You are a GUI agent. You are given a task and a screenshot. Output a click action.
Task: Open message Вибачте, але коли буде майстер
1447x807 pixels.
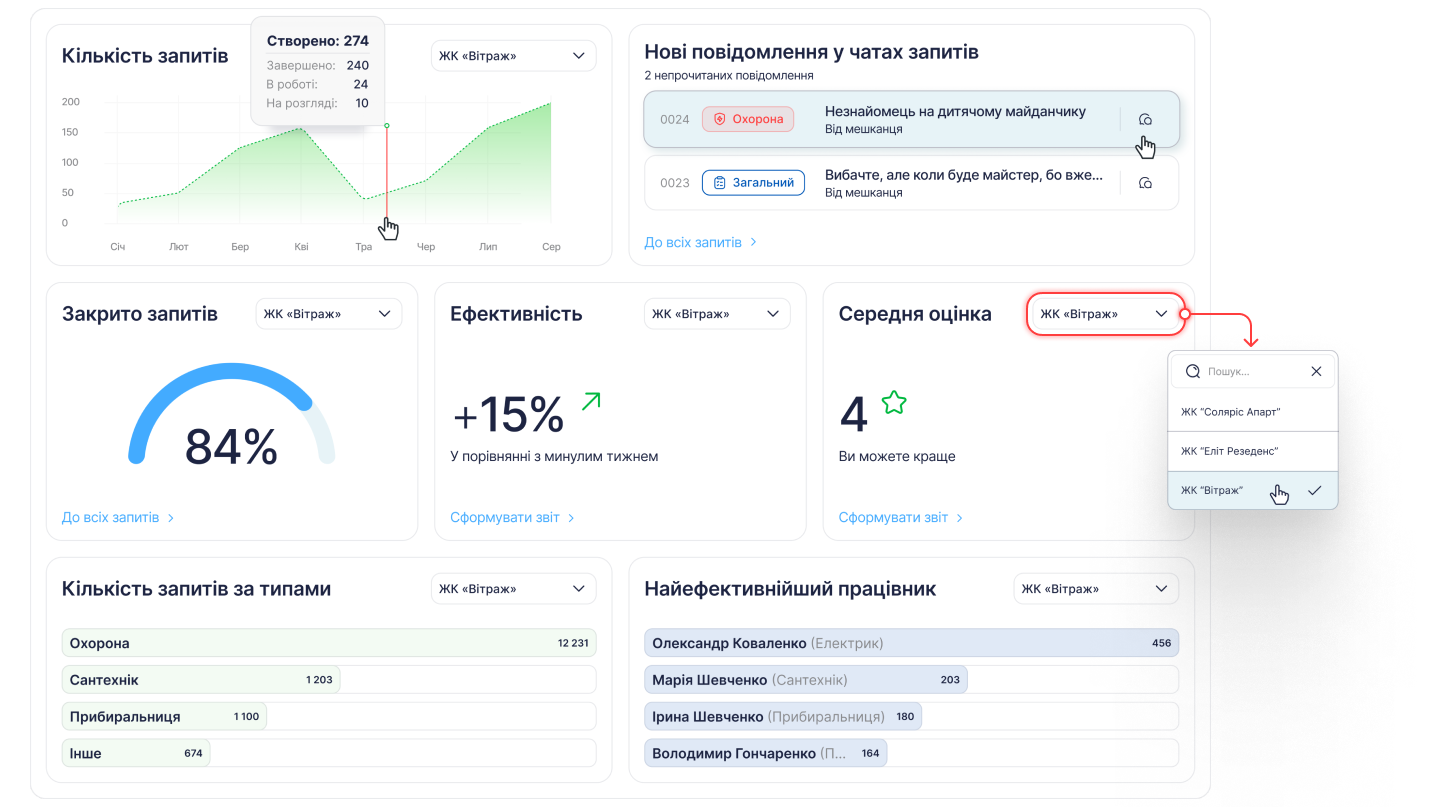click(x=911, y=183)
